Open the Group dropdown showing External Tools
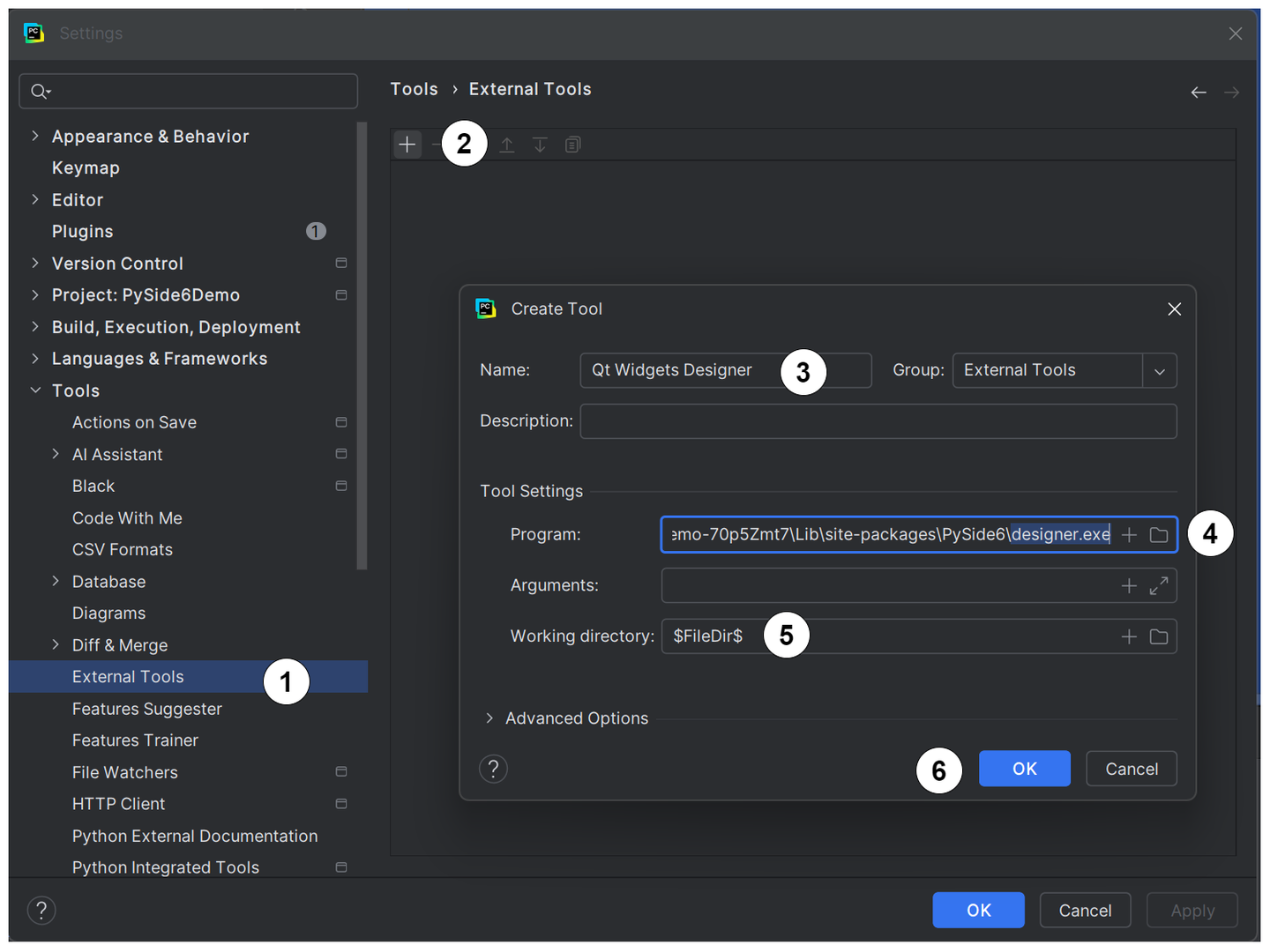 coord(1159,370)
